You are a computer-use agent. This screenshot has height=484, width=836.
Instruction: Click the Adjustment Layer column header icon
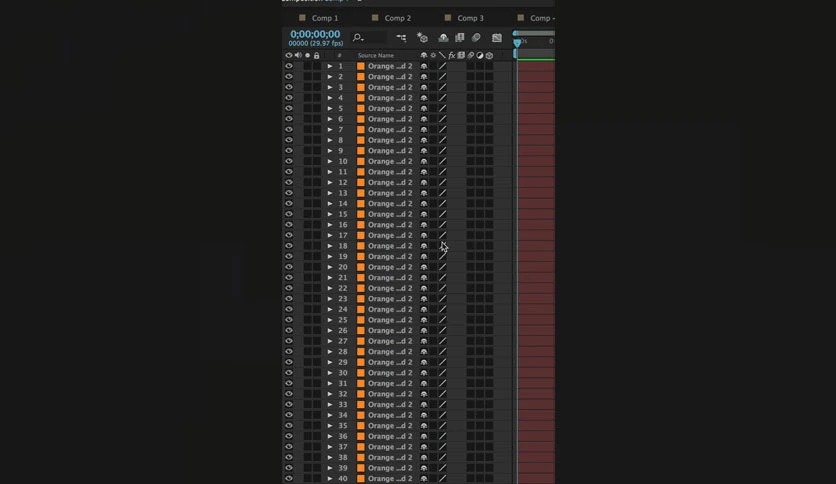(480, 55)
